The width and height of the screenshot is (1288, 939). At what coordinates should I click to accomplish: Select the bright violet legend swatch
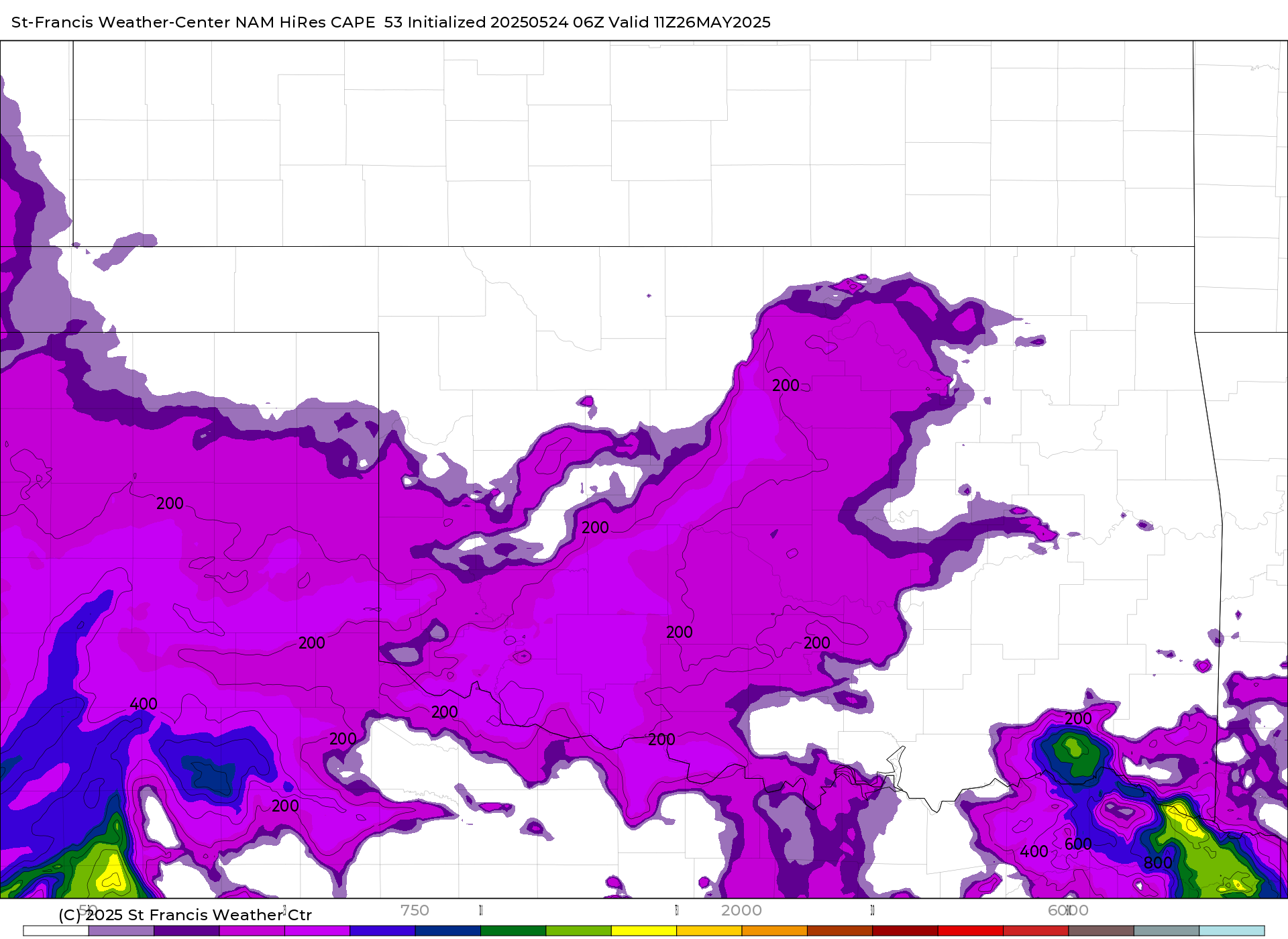(317, 931)
